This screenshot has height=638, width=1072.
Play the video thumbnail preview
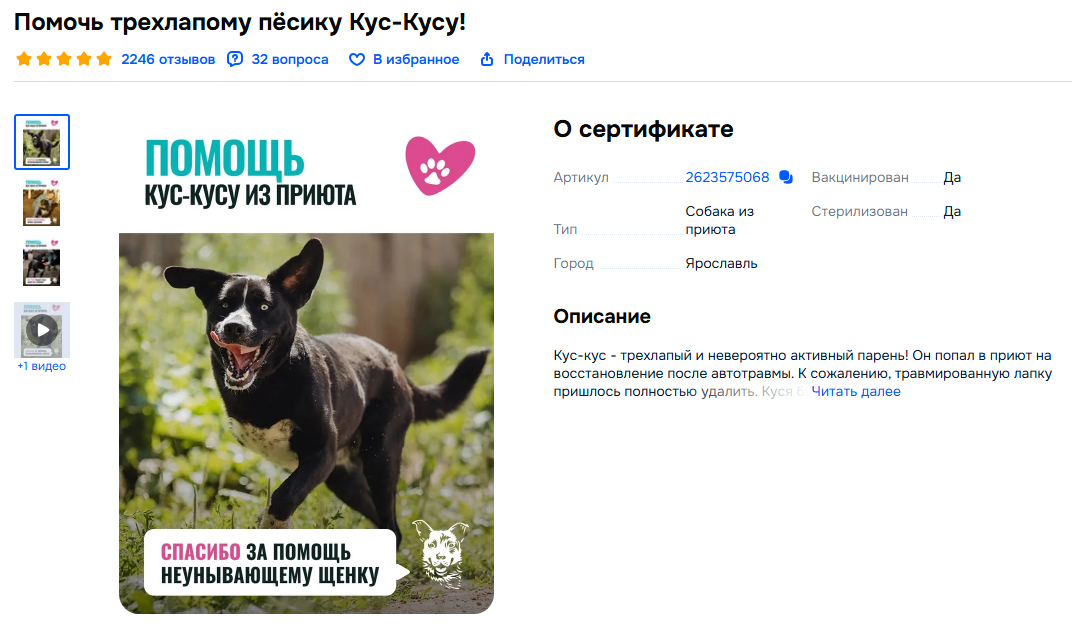click(x=42, y=330)
